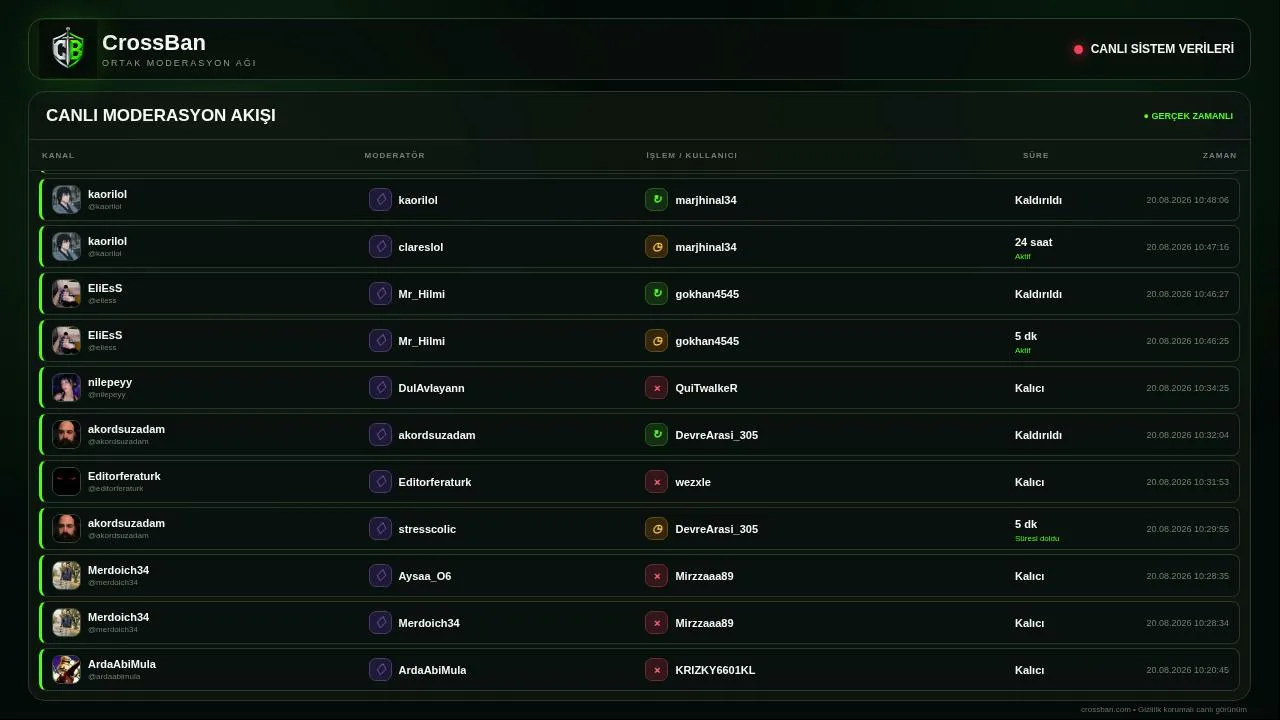Click the green unban icon beside marjhinal34

[x=656, y=200]
